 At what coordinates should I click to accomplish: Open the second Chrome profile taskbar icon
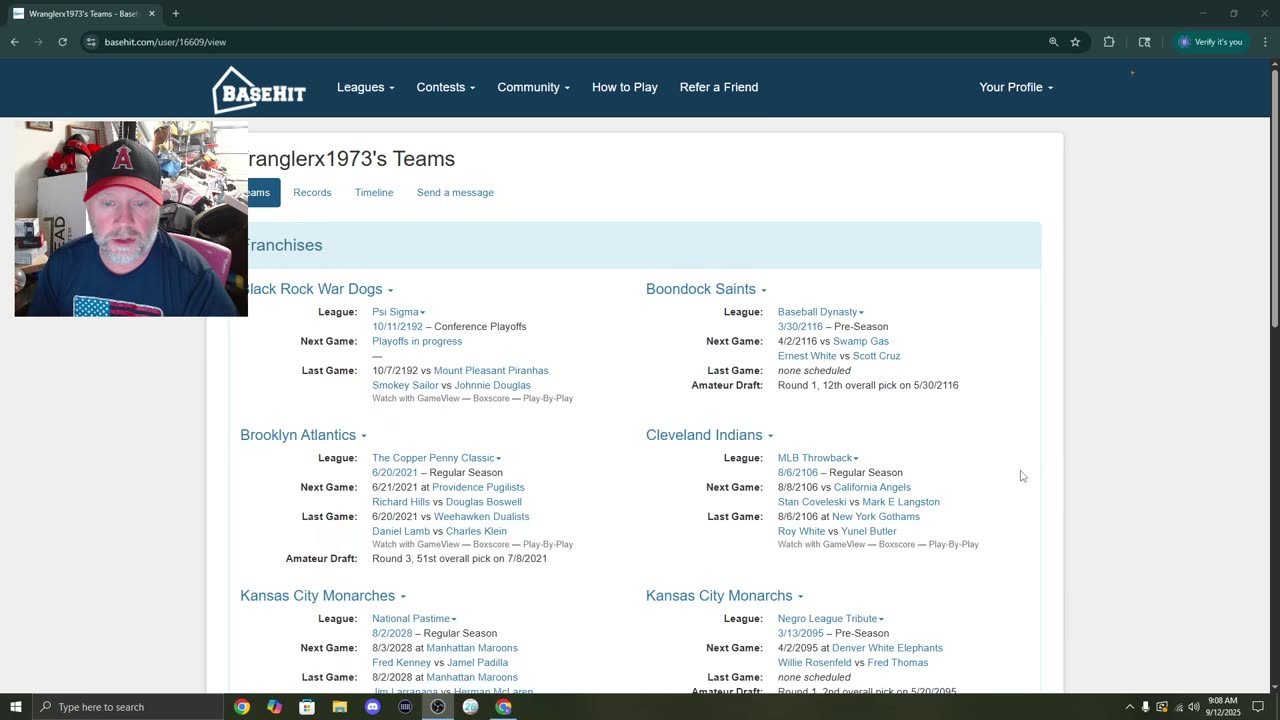[x=504, y=707]
